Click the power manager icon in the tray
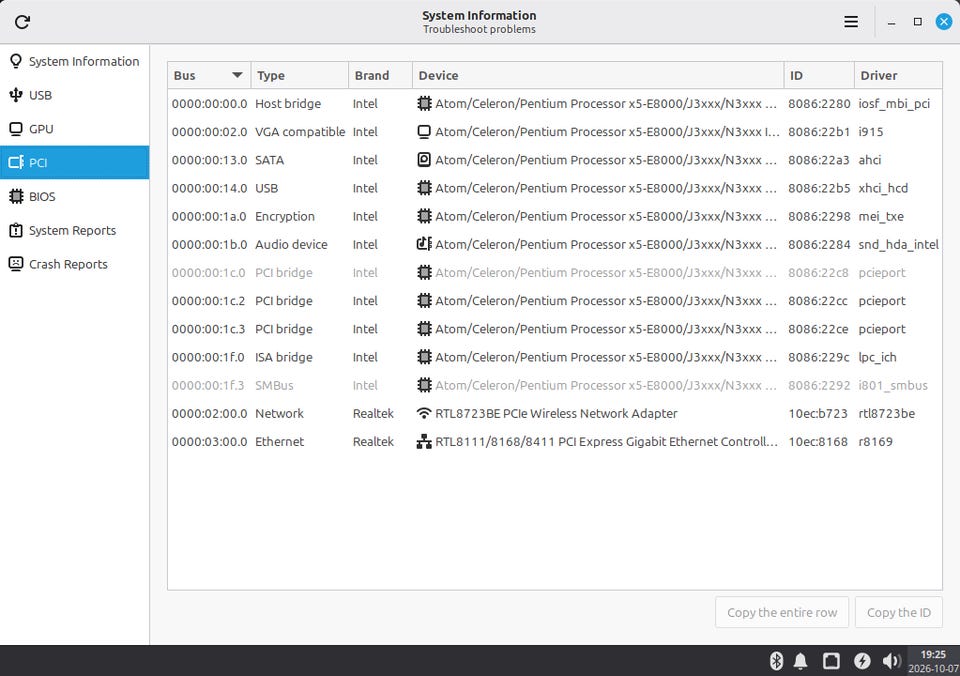 coord(862,661)
